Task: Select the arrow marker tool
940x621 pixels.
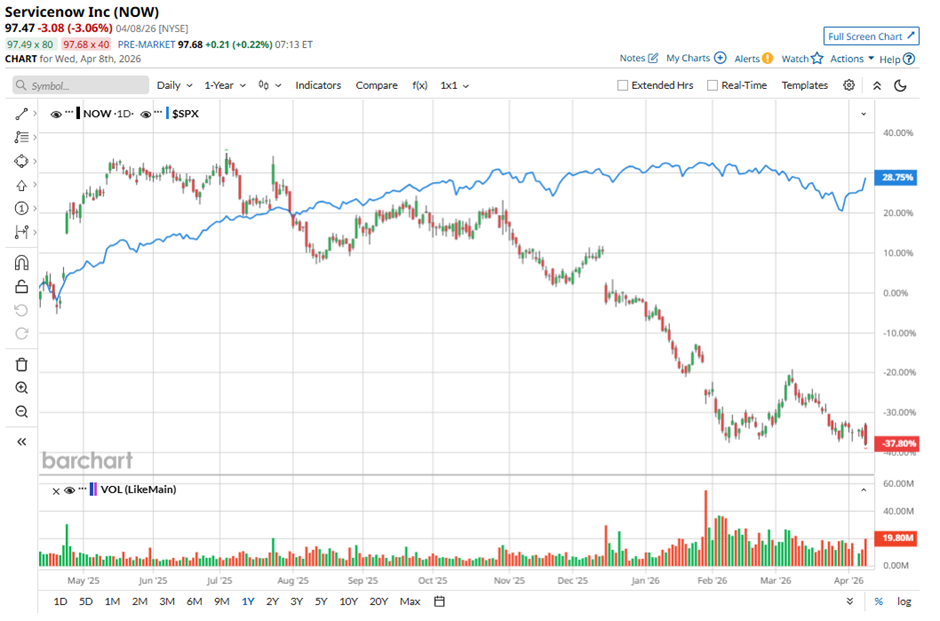Action: [22, 185]
